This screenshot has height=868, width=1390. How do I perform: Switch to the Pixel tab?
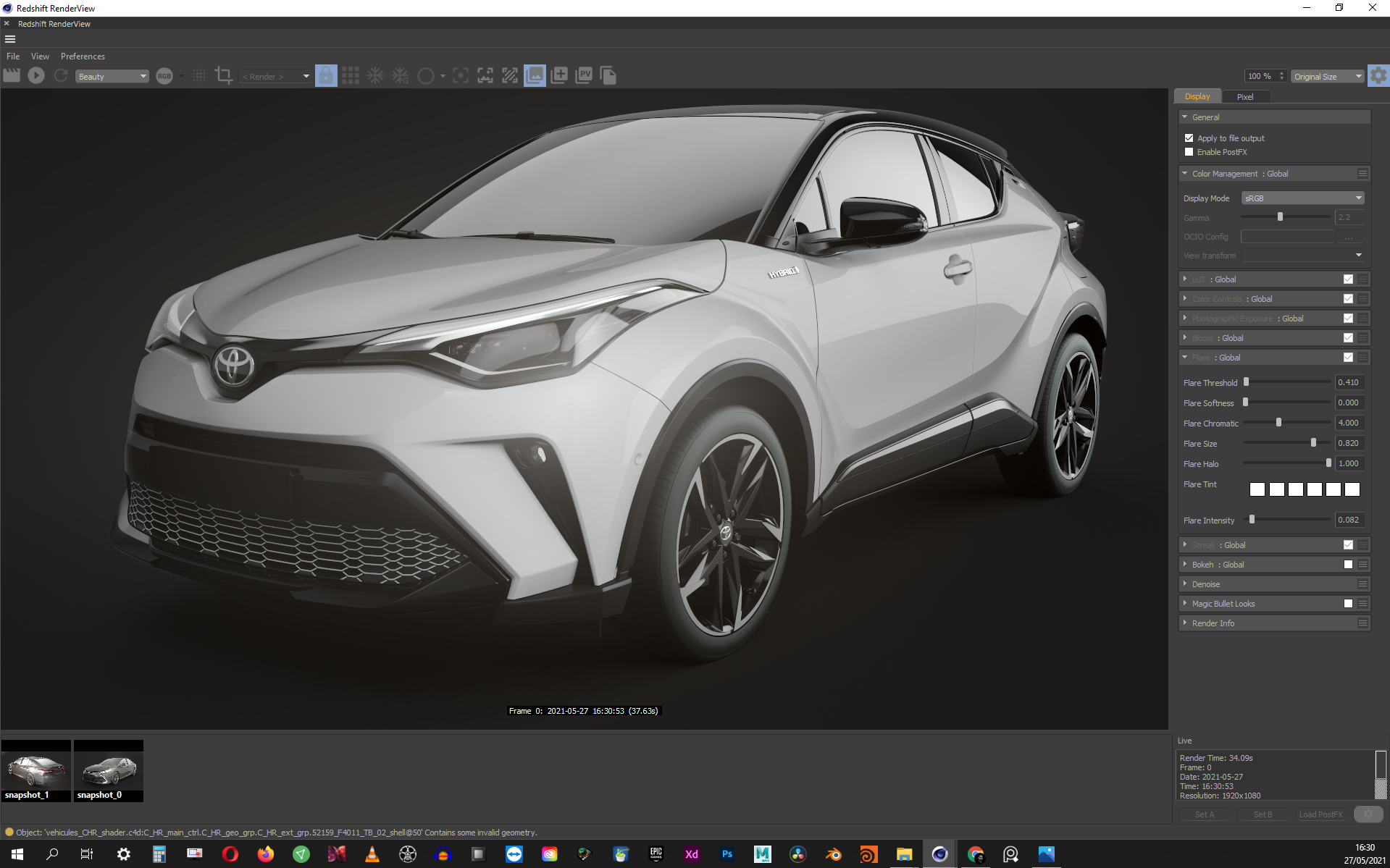tap(1244, 96)
